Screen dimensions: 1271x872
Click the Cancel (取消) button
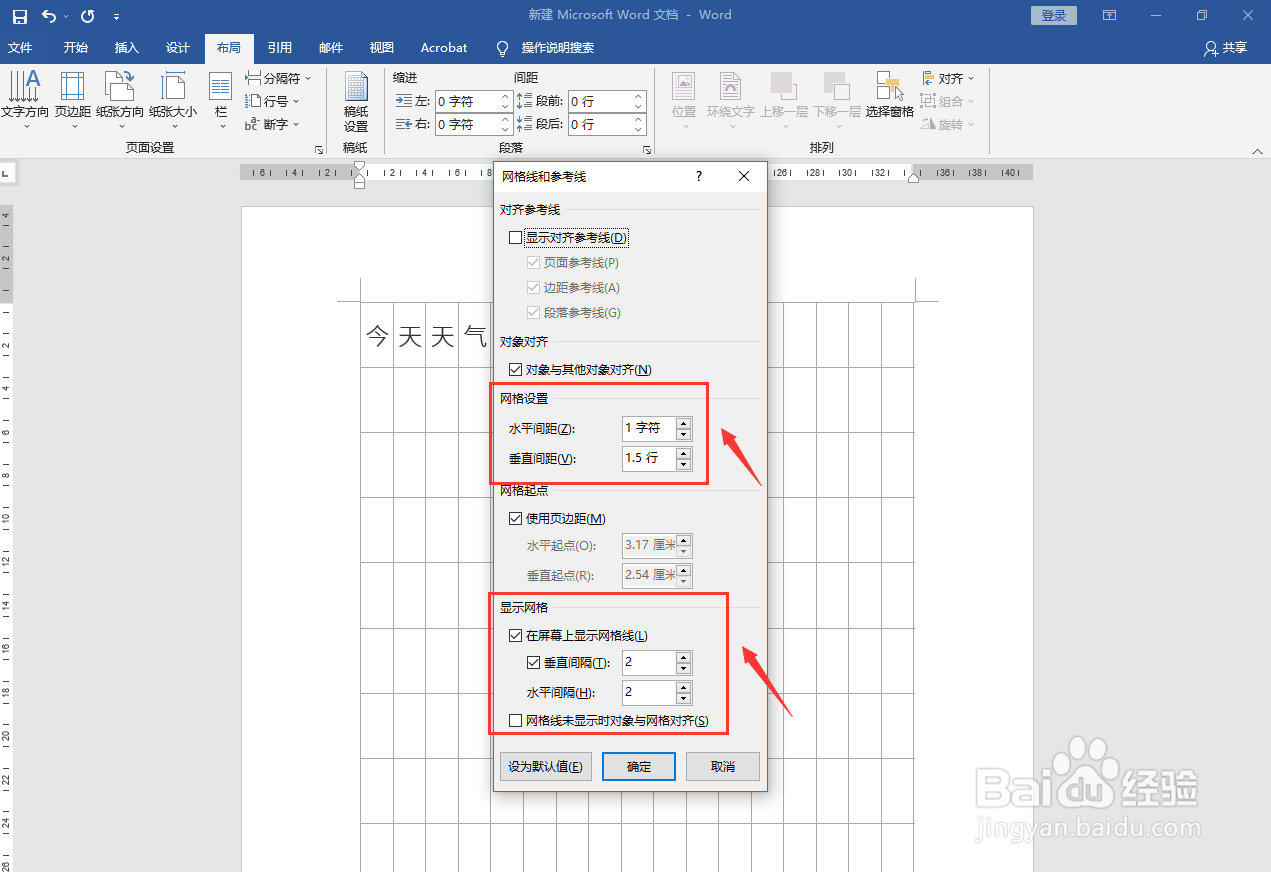point(723,767)
